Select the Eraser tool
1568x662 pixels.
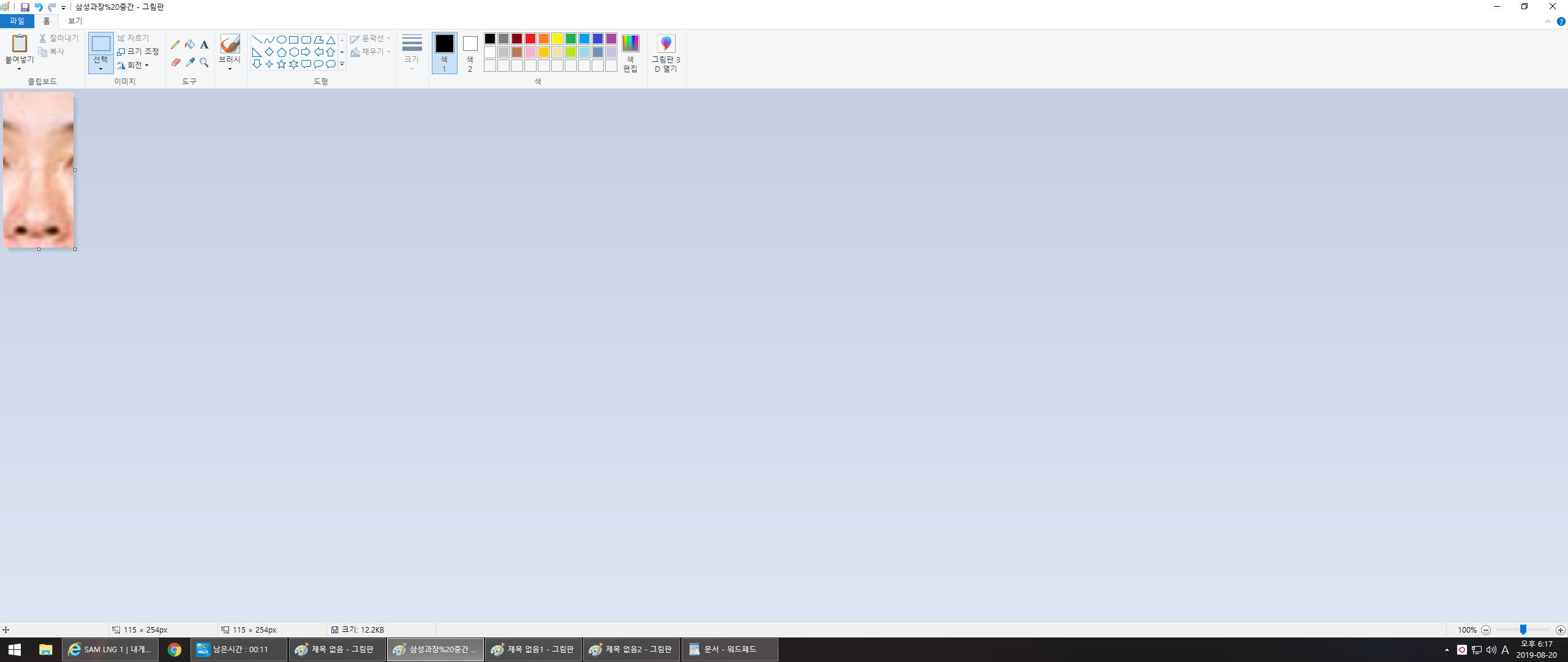(x=175, y=63)
